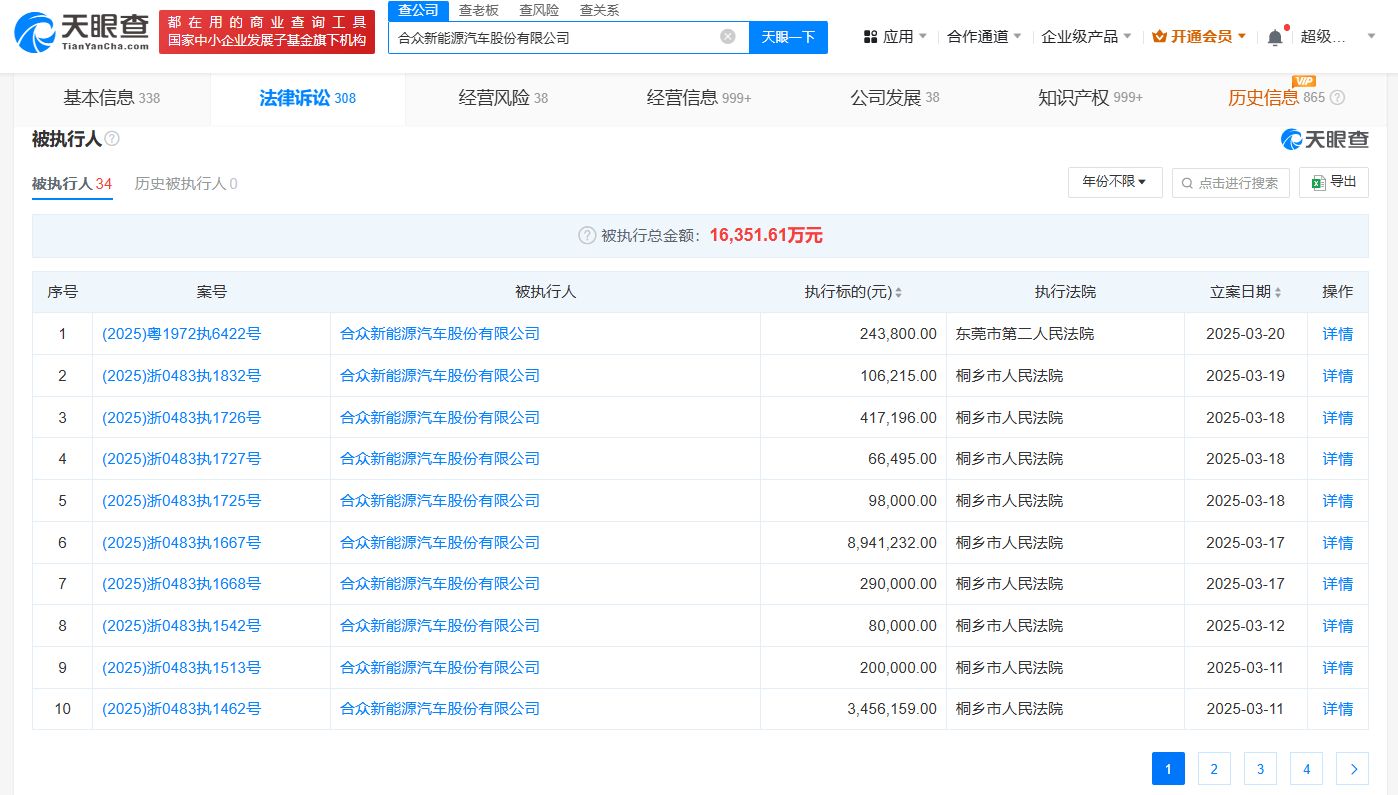The width and height of the screenshot is (1398, 795).
Task: Click help icon beside 历史信息 tab
Action: coord(1337,98)
